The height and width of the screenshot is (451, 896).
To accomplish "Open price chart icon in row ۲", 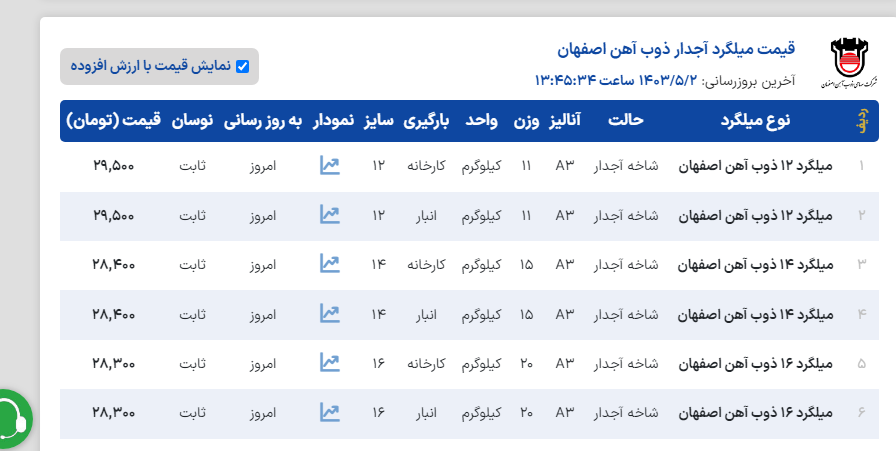I will pyautogui.click(x=330, y=214).
